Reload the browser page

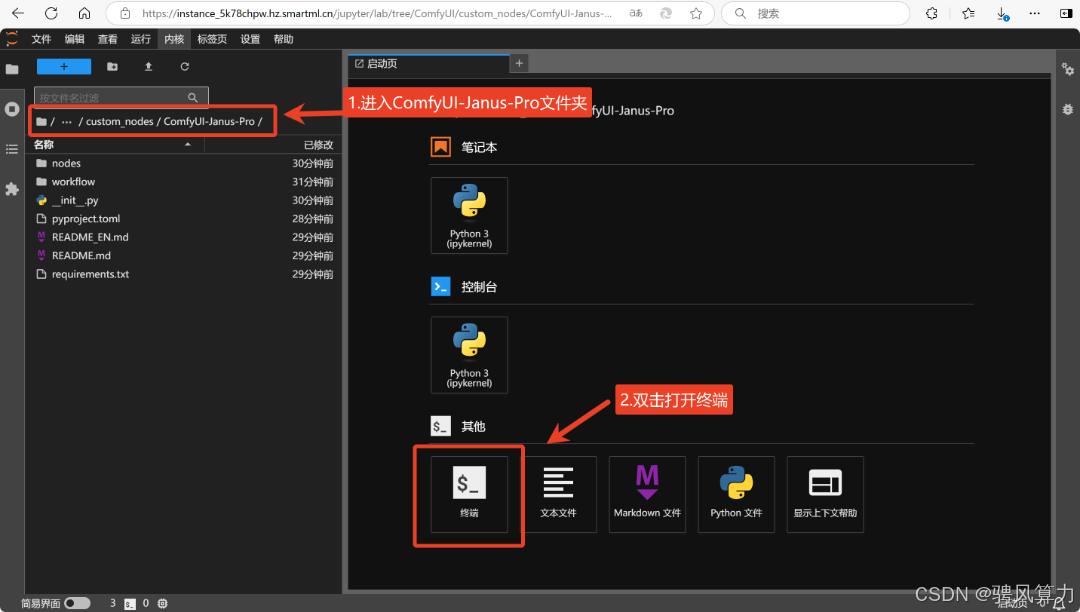coord(51,13)
